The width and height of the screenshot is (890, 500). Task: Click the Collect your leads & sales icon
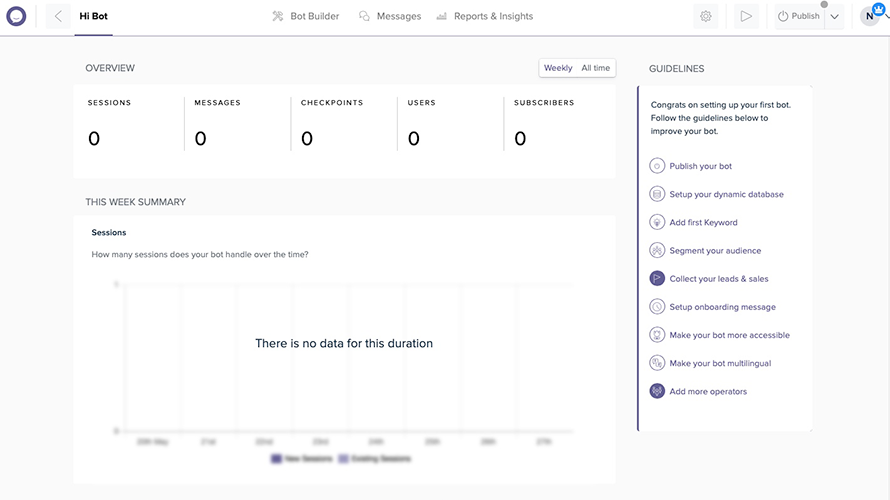click(x=657, y=278)
